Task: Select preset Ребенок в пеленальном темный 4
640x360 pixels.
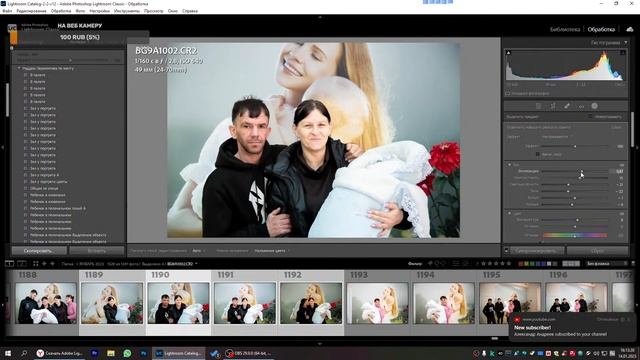Action: pyautogui.click(x=58, y=208)
